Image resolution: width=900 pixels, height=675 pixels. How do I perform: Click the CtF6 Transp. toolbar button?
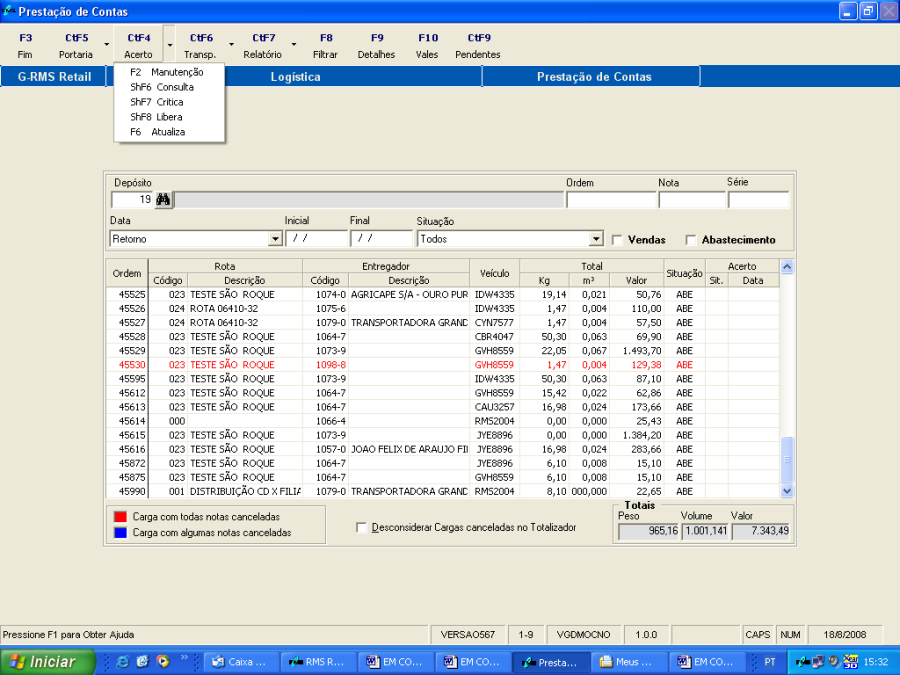coord(200,46)
